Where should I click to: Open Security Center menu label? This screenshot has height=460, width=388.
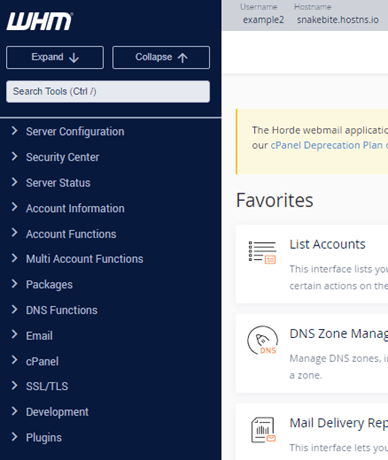(x=62, y=157)
